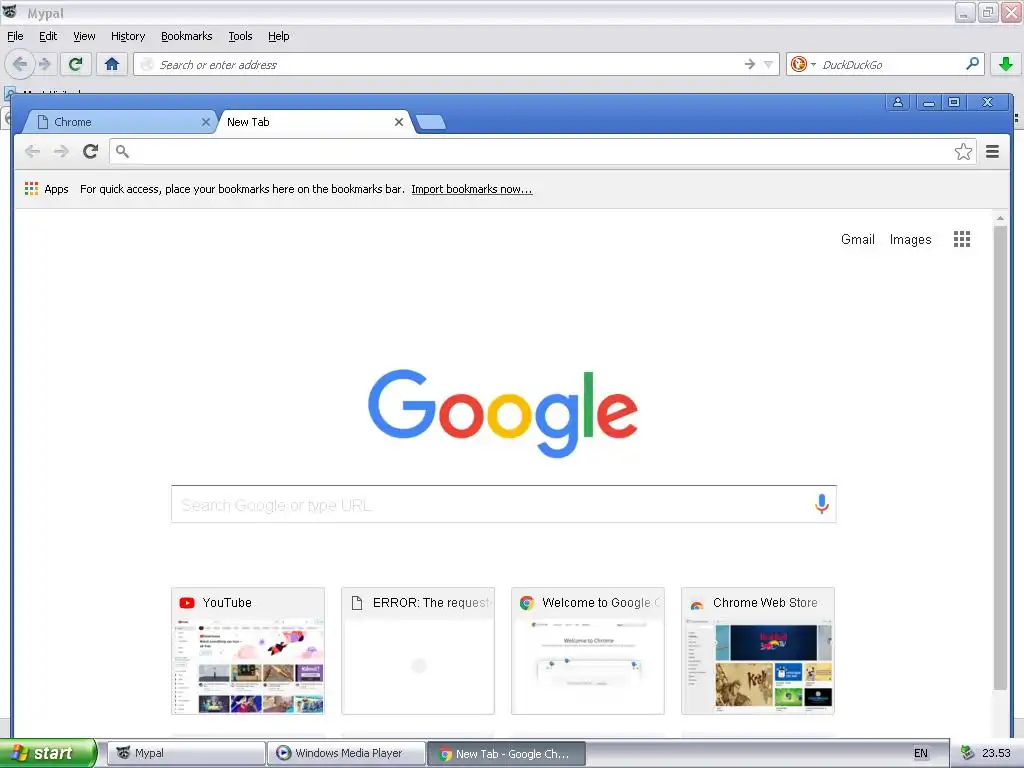Bookmark this page with star icon
Screen dimensions: 1024x768
pos(963,152)
